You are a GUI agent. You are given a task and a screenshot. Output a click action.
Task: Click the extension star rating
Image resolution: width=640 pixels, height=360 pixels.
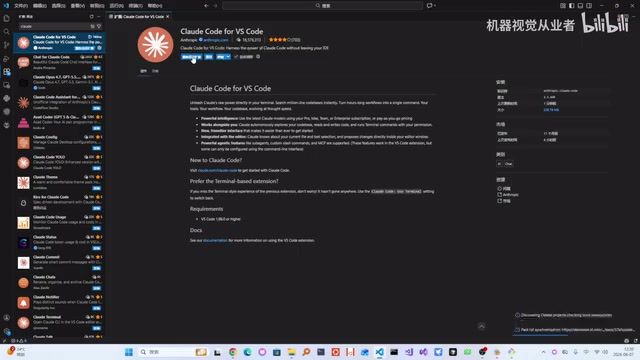click(x=284, y=40)
